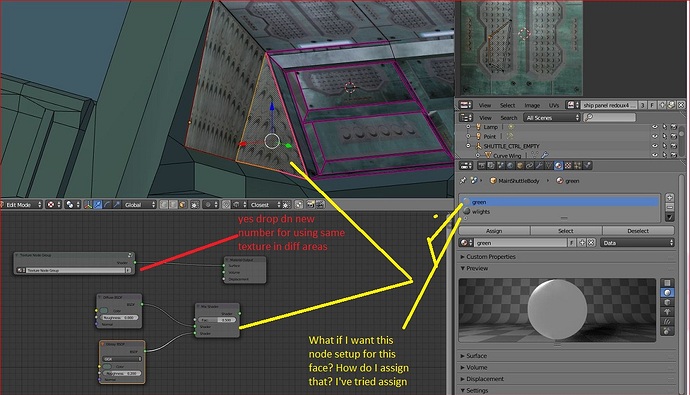
Task: Open outliner Search menu
Action: tap(509, 117)
